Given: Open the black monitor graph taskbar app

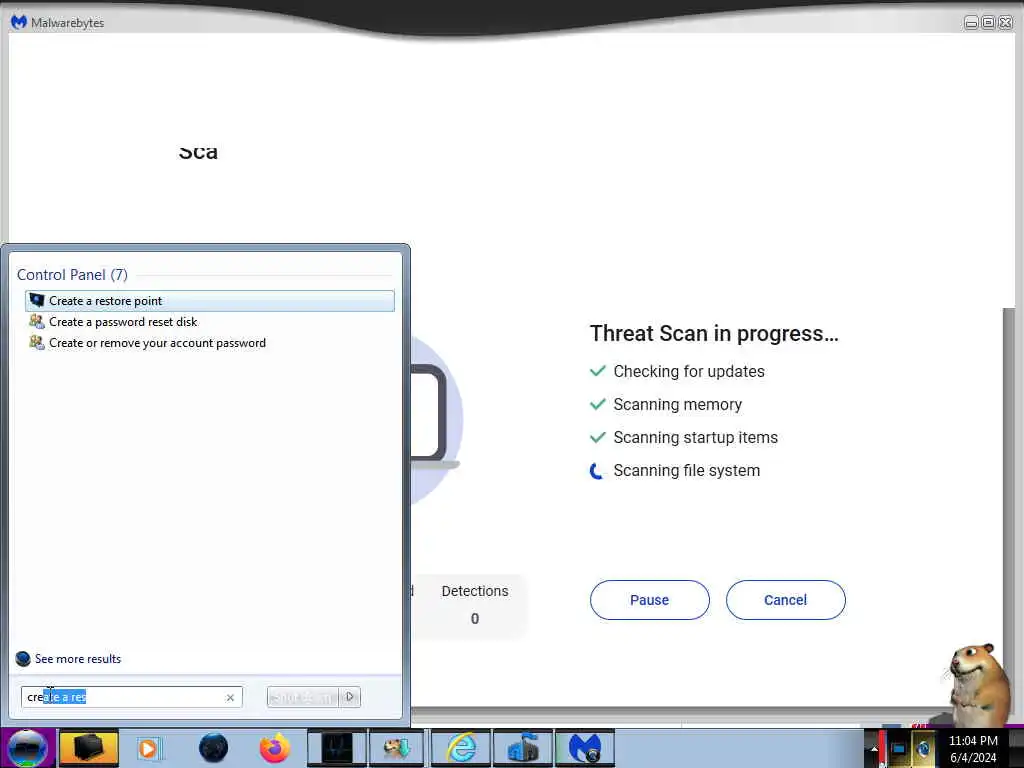Looking at the screenshot, I should tap(337, 748).
